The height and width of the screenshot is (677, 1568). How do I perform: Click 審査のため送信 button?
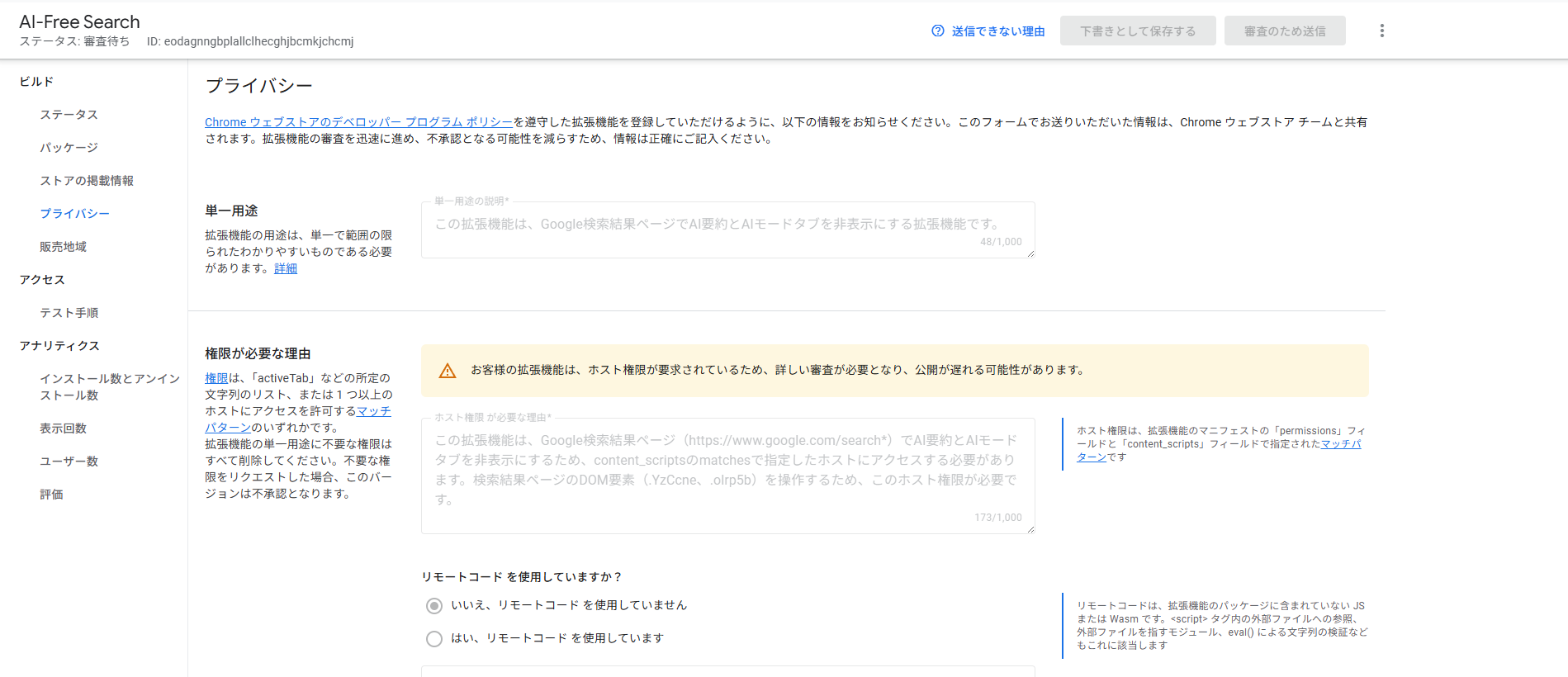pyautogui.click(x=1285, y=31)
